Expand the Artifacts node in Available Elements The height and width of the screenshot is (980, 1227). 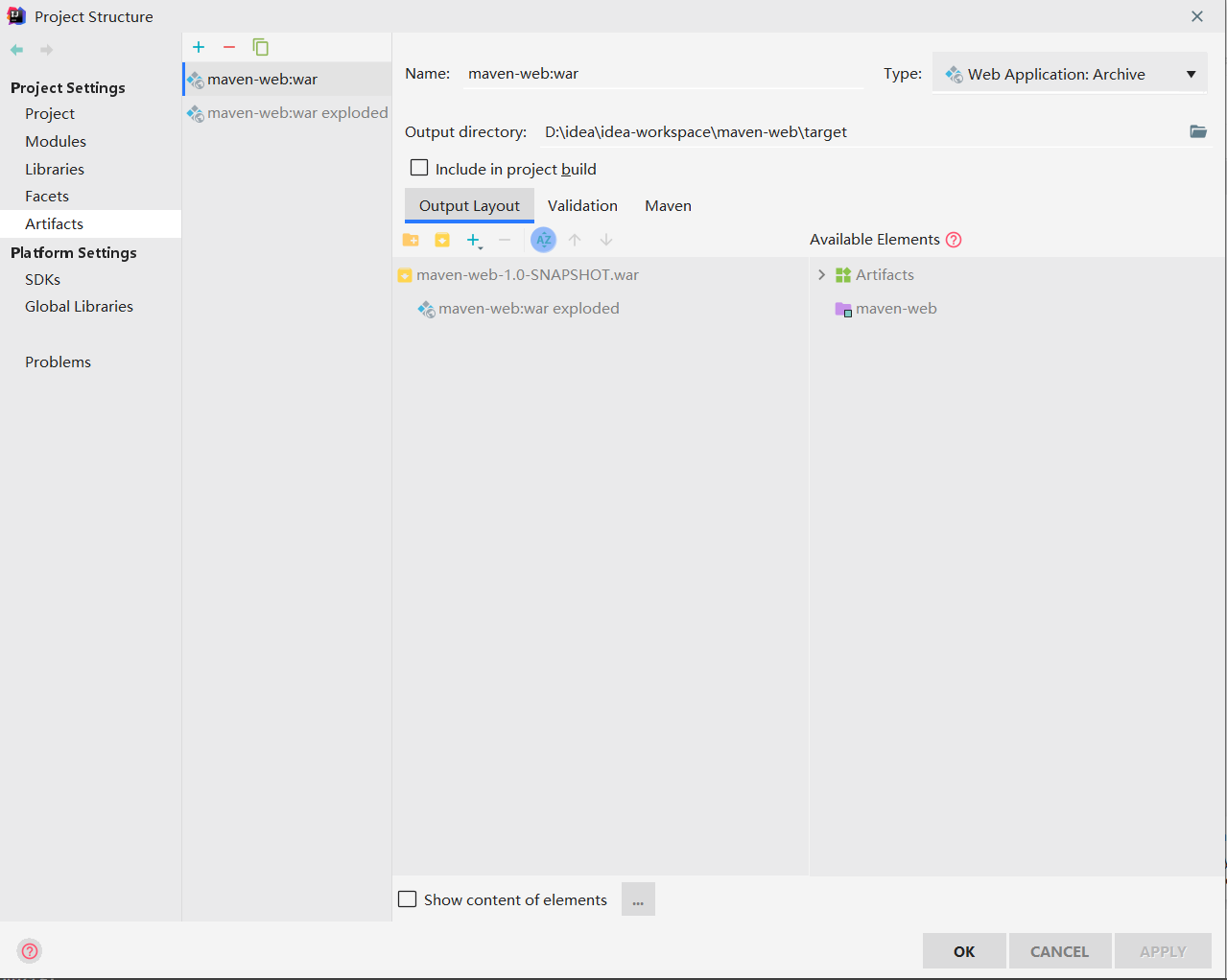(x=821, y=275)
